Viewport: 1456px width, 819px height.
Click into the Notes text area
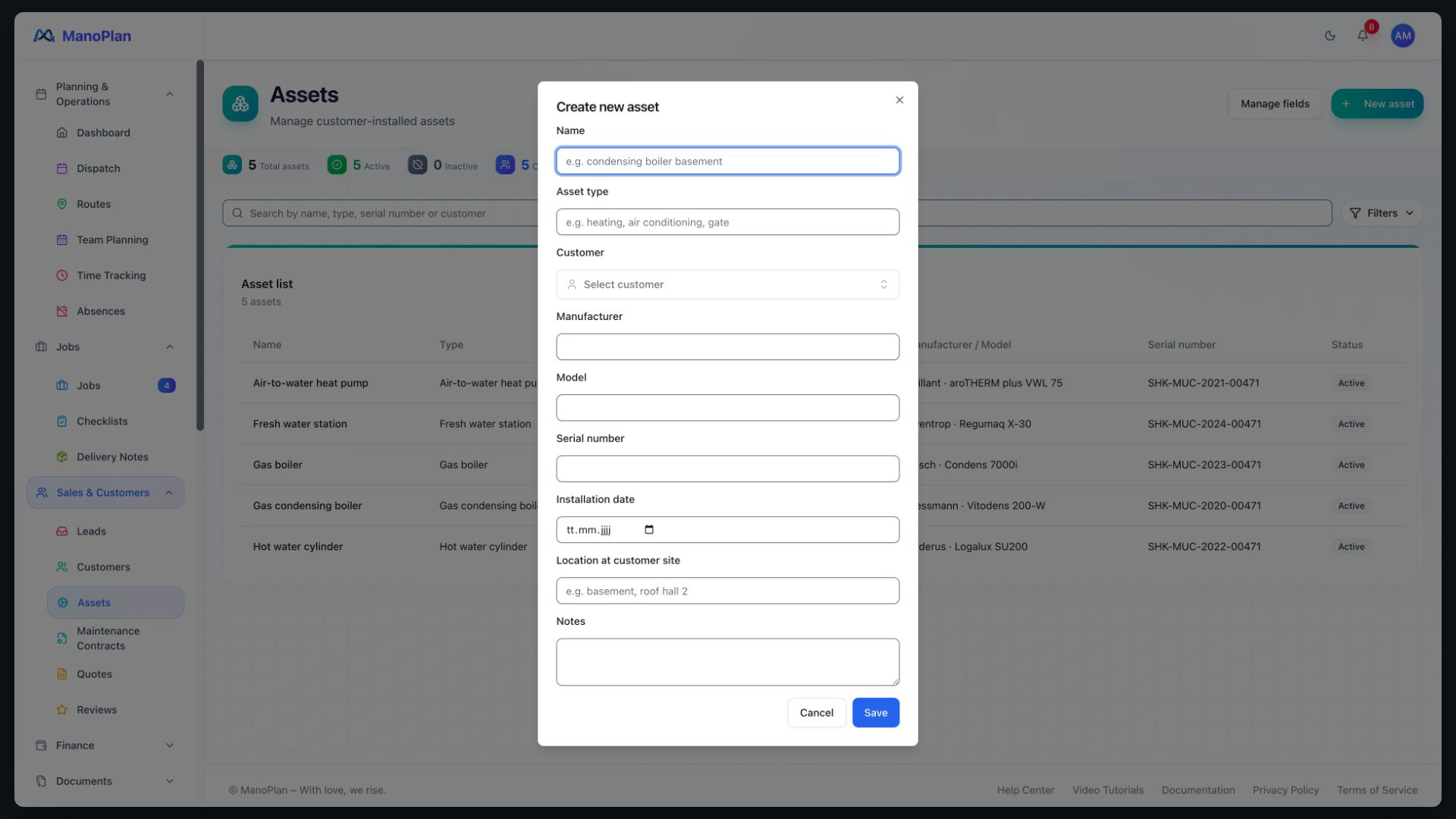(x=727, y=662)
